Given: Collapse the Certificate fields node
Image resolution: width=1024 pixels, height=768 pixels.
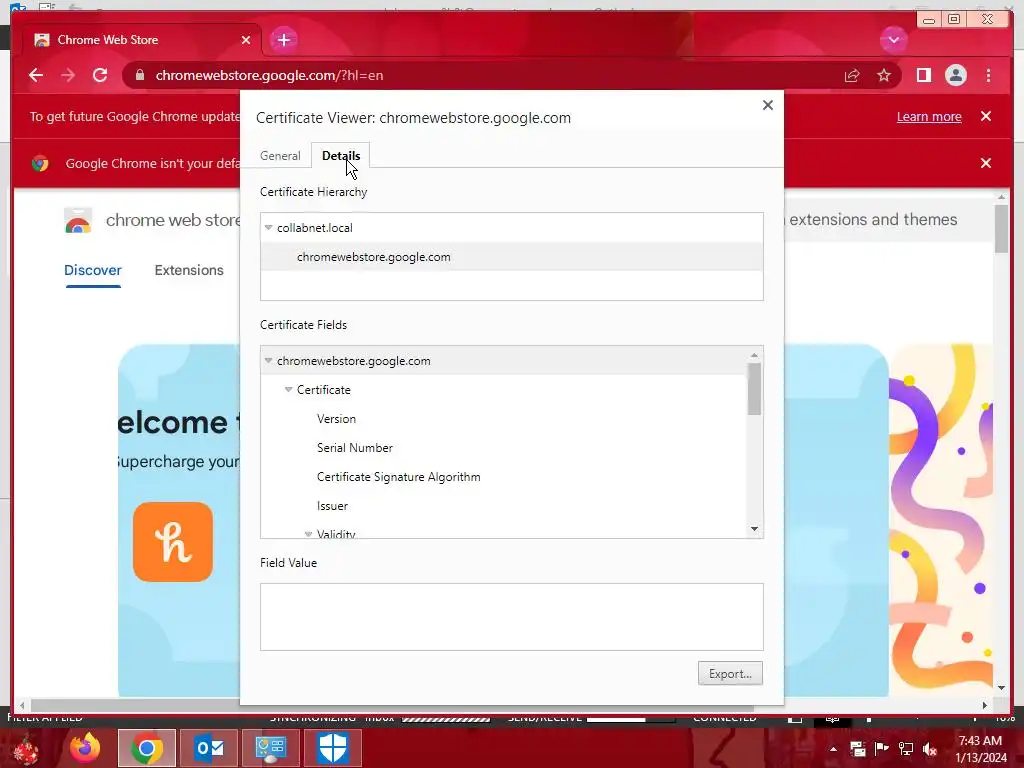Looking at the screenshot, I should click(288, 389).
